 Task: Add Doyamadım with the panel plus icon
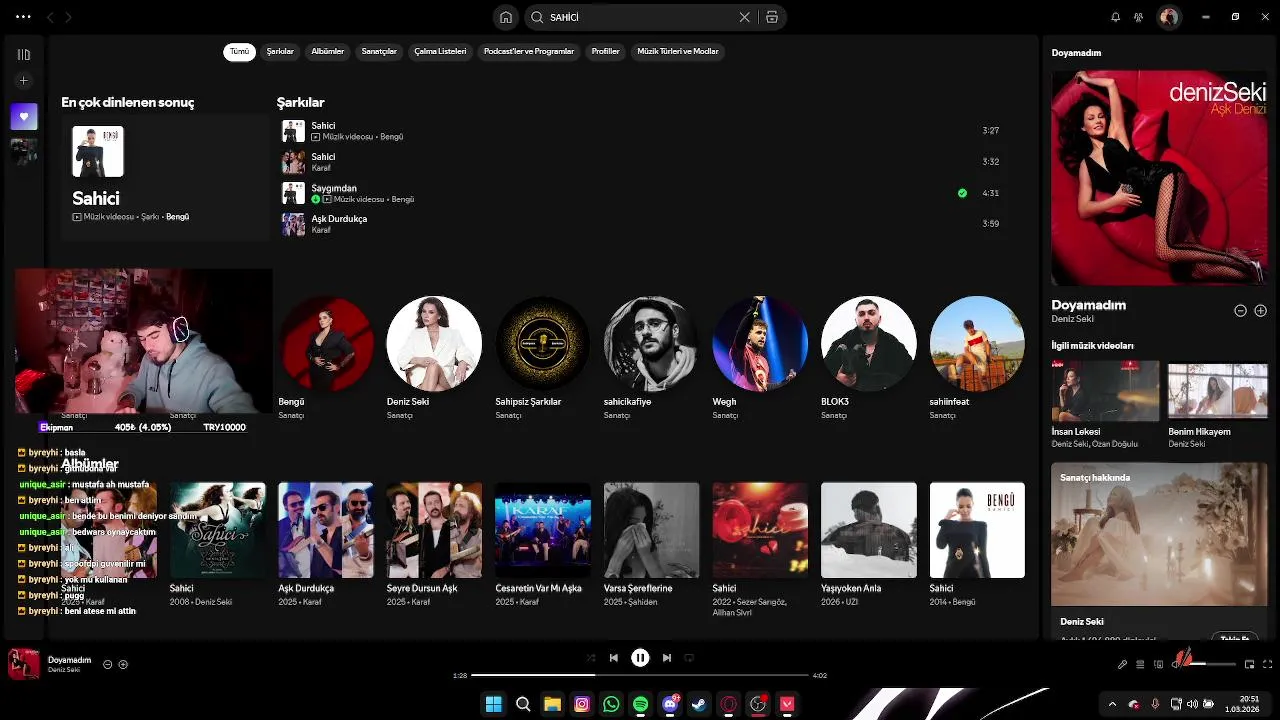click(x=1260, y=311)
